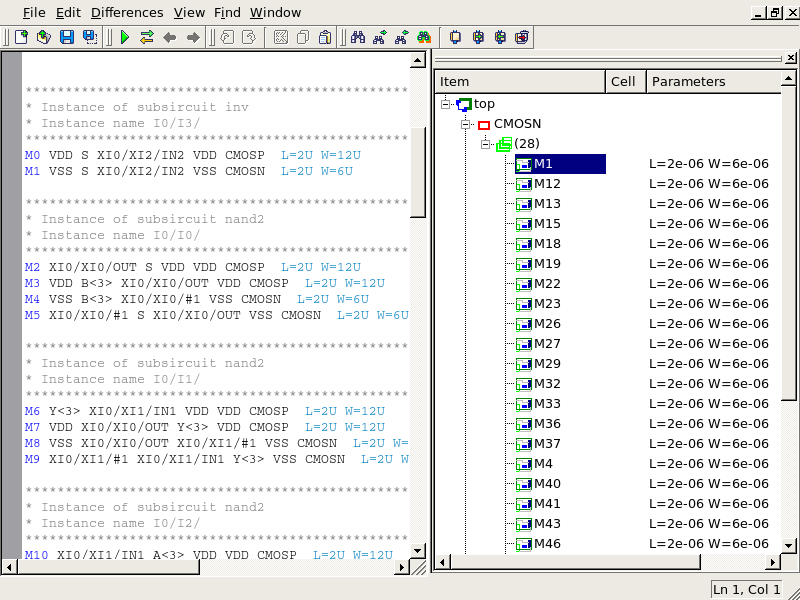Select the M40 device in tree
800x600 pixels.
pyautogui.click(x=547, y=484)
